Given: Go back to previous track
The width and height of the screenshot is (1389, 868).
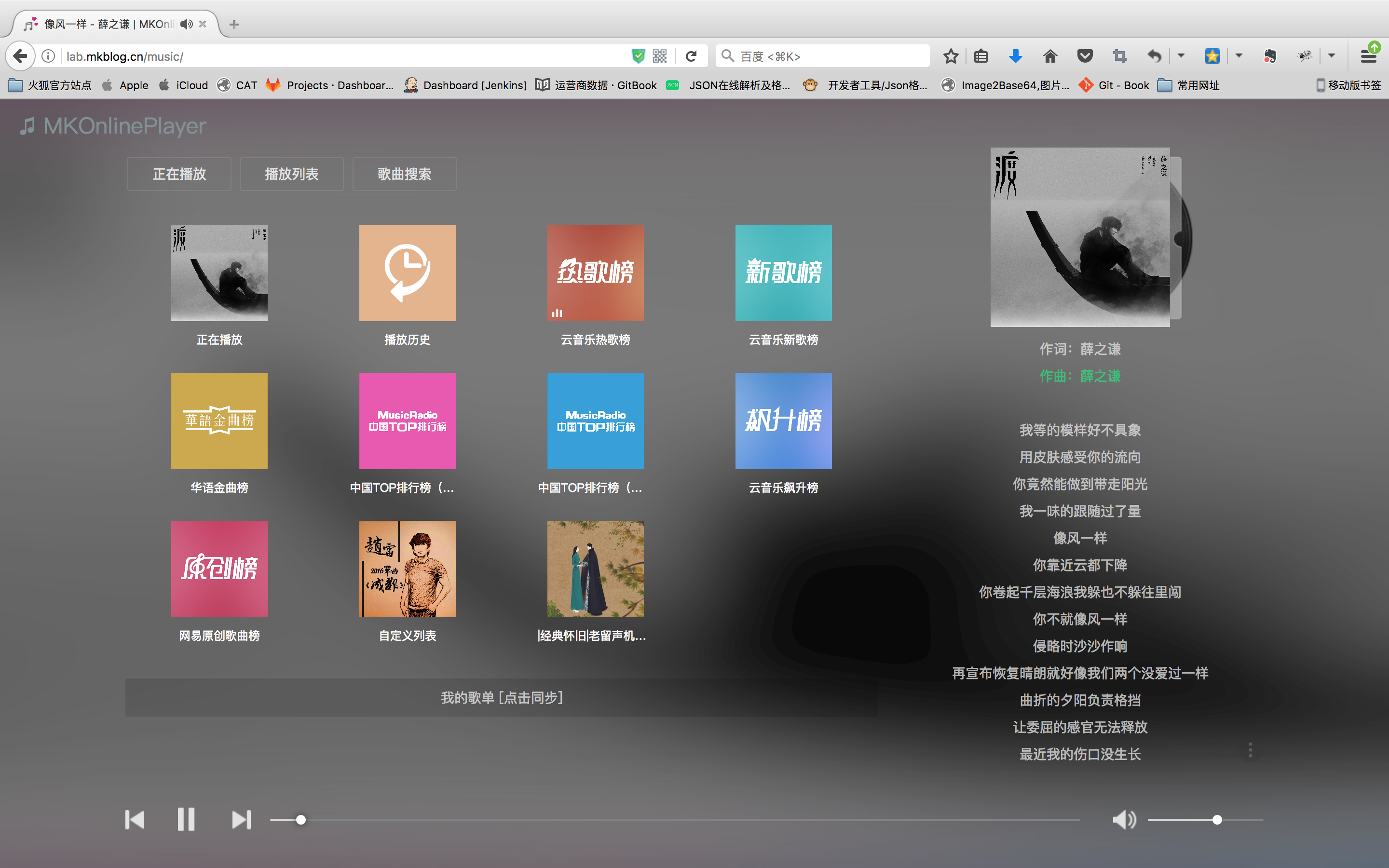Looking at the screenshot, I should point(134,819).
